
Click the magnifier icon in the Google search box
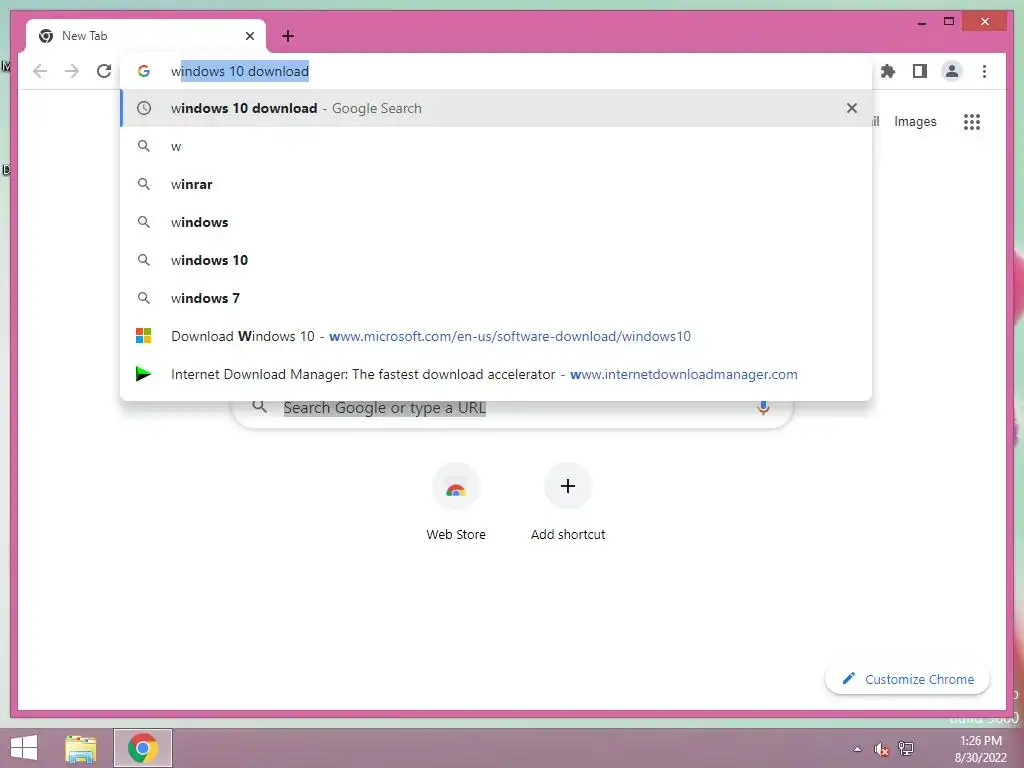click(x=260, y=407)
